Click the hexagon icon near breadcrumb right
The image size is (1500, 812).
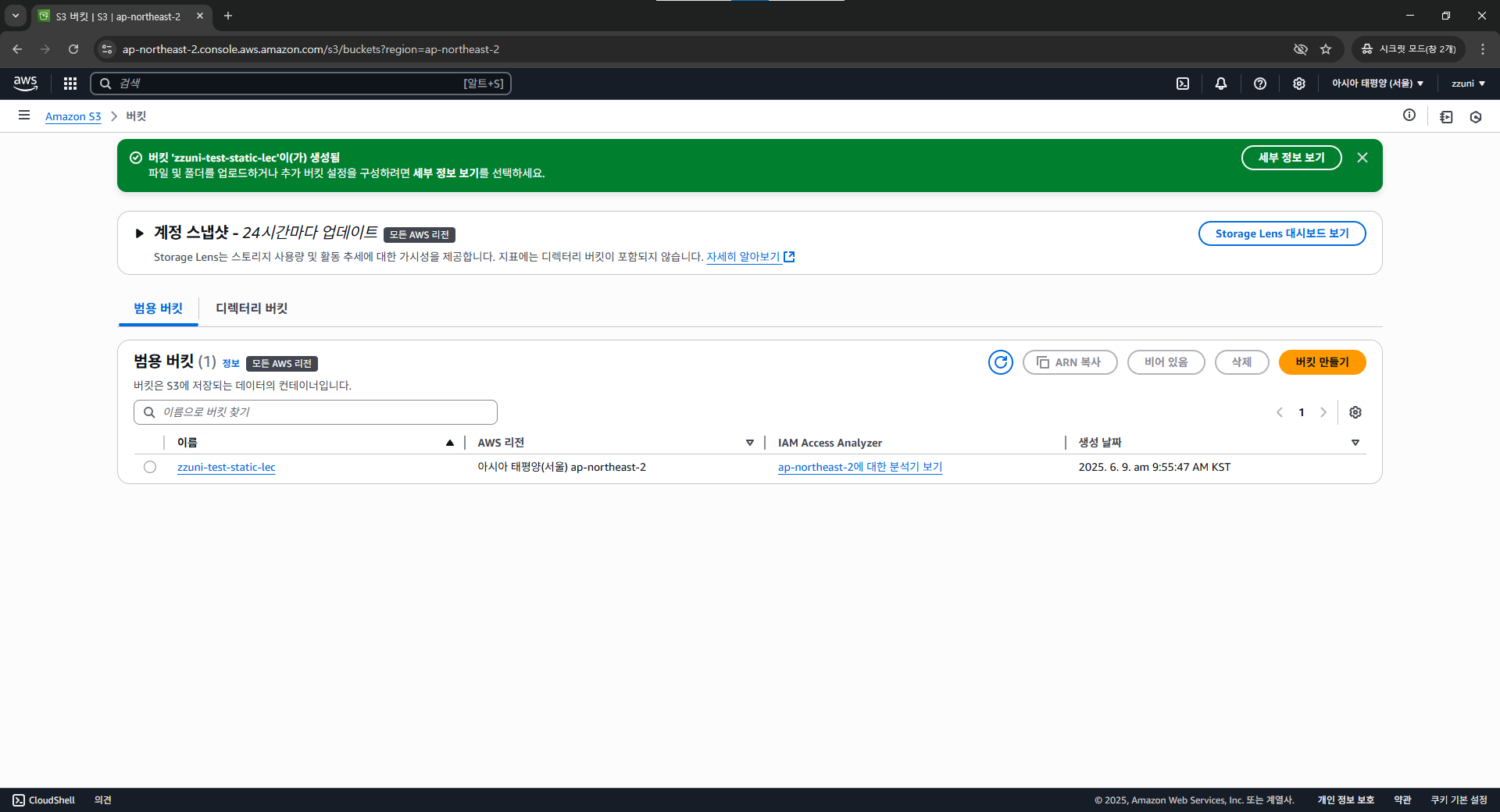tap(1476, 117)
